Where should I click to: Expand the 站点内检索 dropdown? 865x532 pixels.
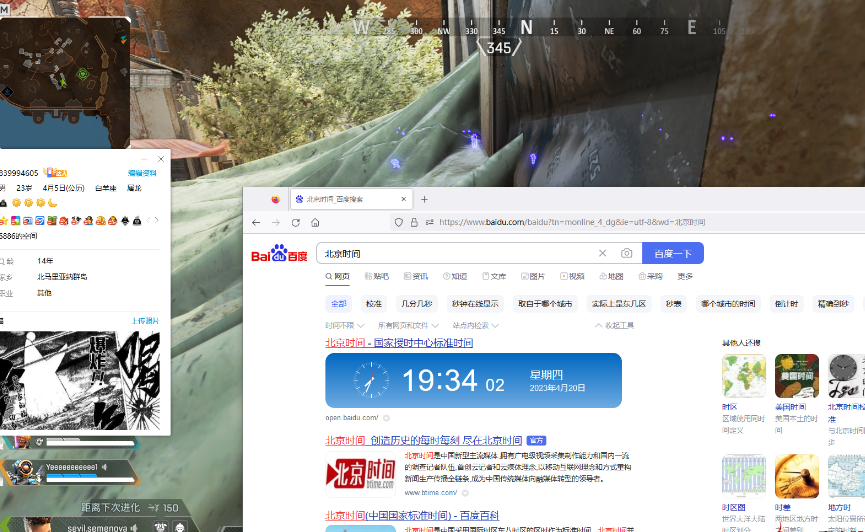pyautogui.click(x=475, y=325)
